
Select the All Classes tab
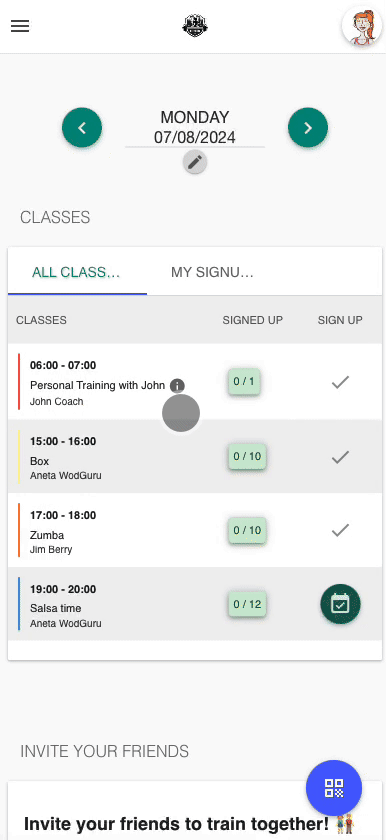click(x=77, y=272)
